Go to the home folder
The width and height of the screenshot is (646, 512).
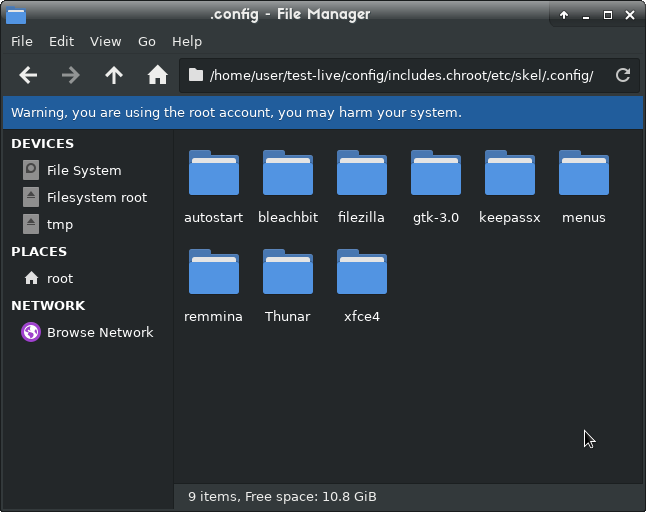click(x=157, y=75)
